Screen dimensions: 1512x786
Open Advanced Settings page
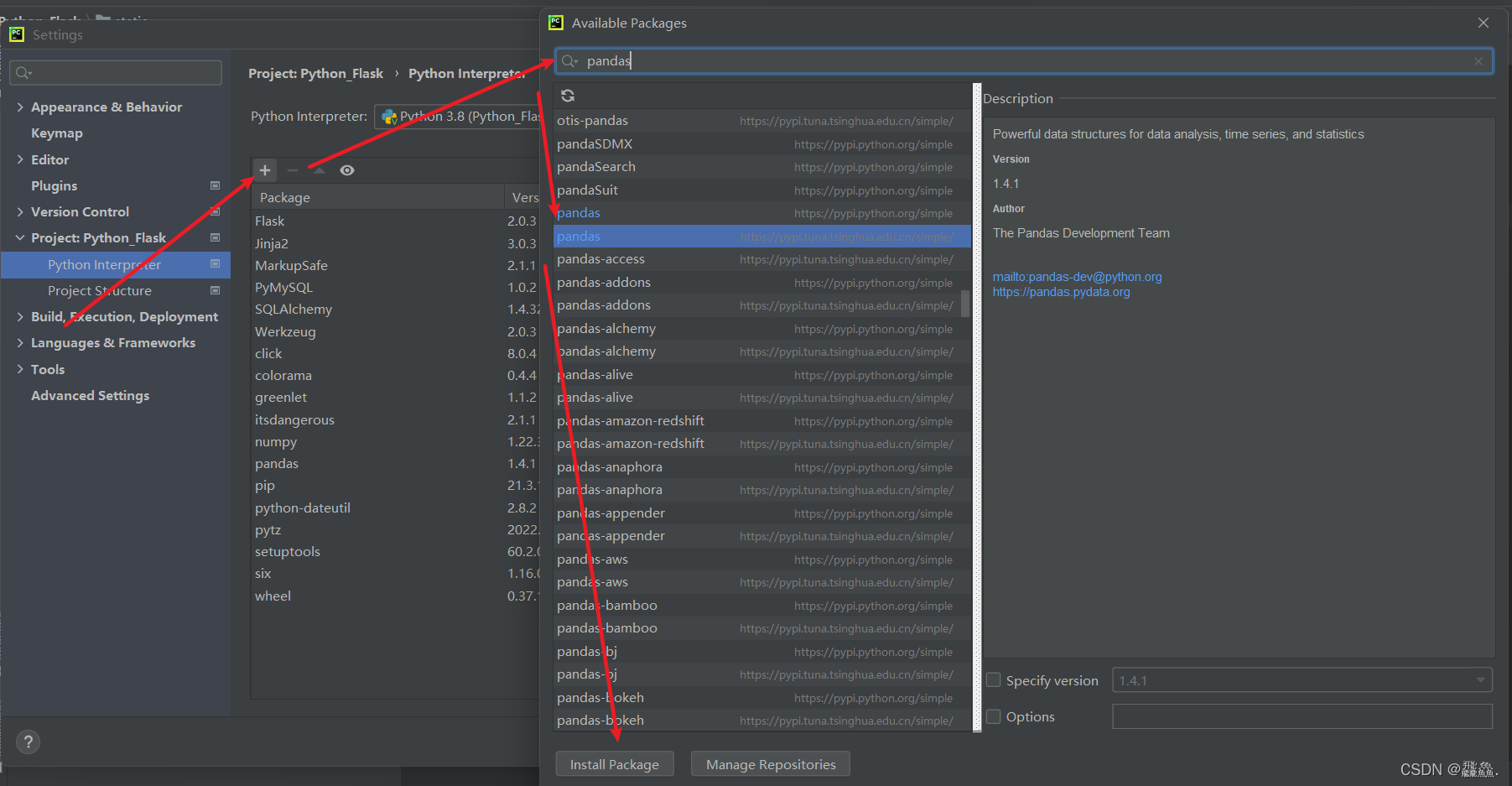coord(91,395)
